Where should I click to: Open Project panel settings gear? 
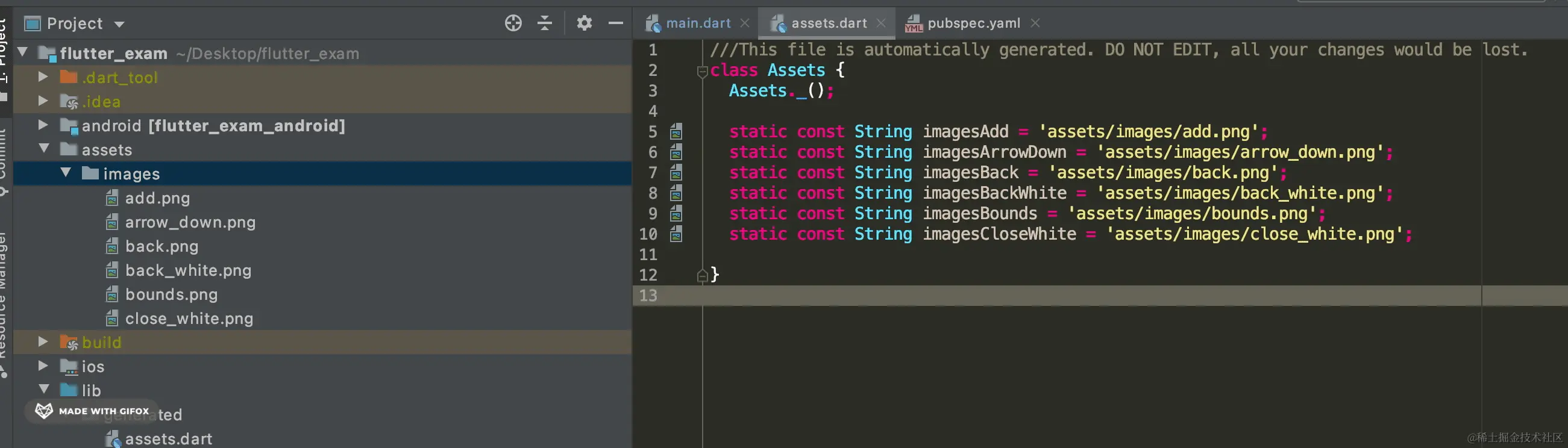coord(585,23)
